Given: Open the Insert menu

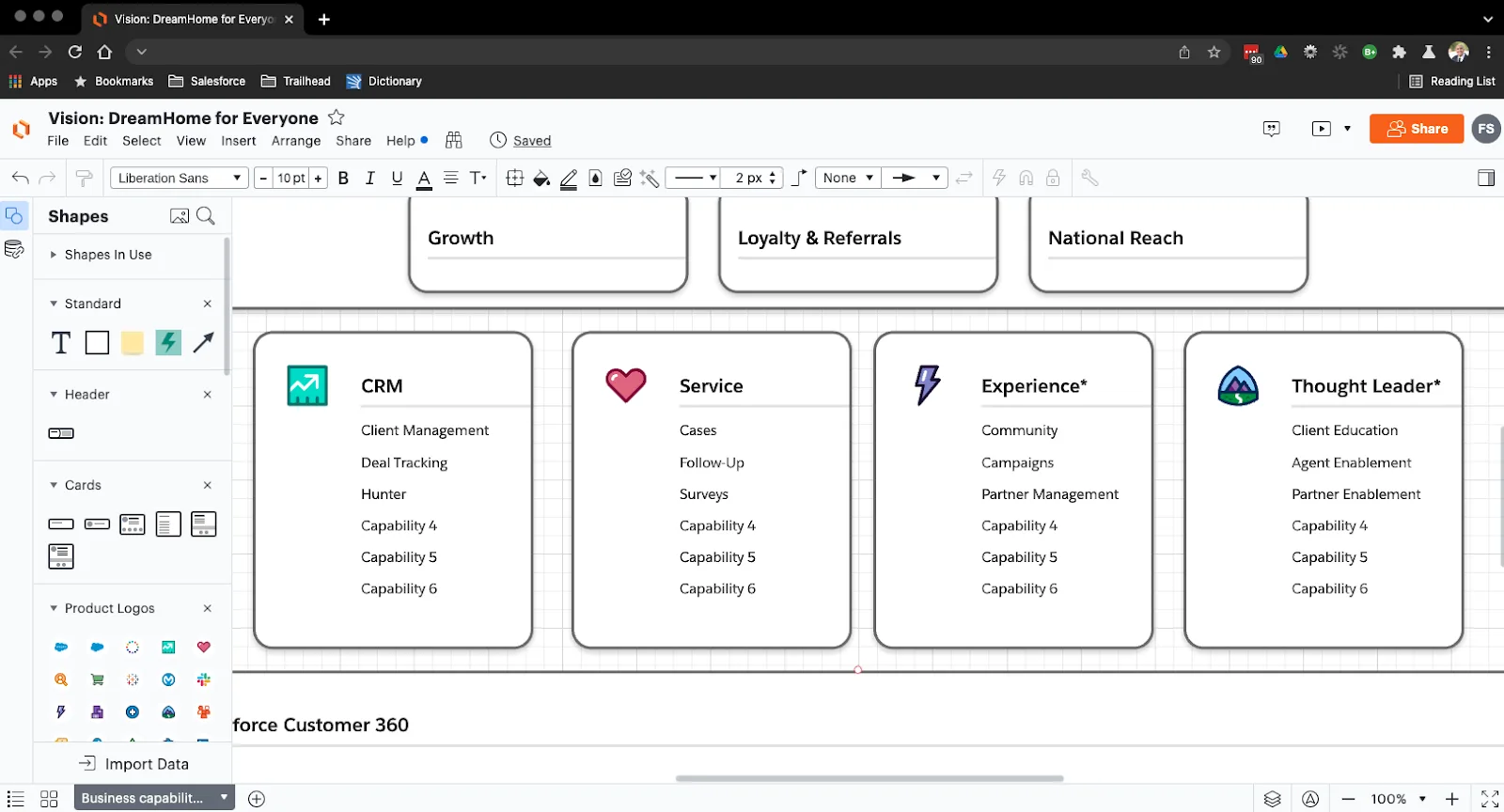Looking at the screenshot, I should pyautogui.click(x=238, y=141).
